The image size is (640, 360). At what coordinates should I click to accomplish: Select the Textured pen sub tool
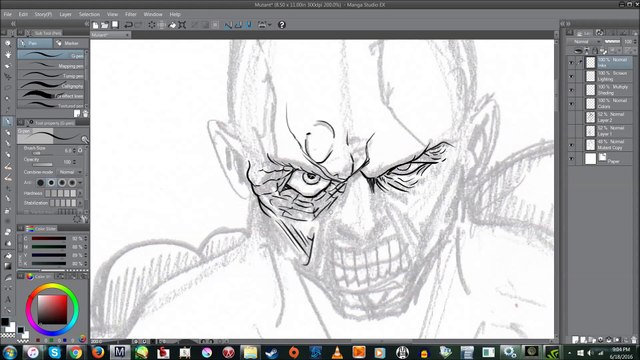[x=51, y=105]
